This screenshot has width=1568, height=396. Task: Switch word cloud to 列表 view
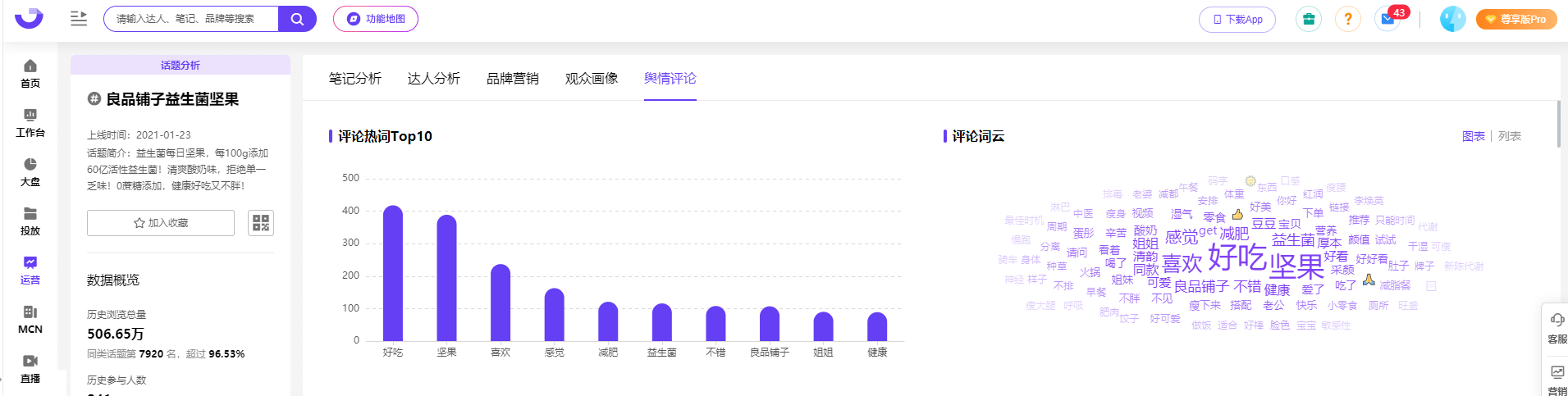tap(1510, 136)
